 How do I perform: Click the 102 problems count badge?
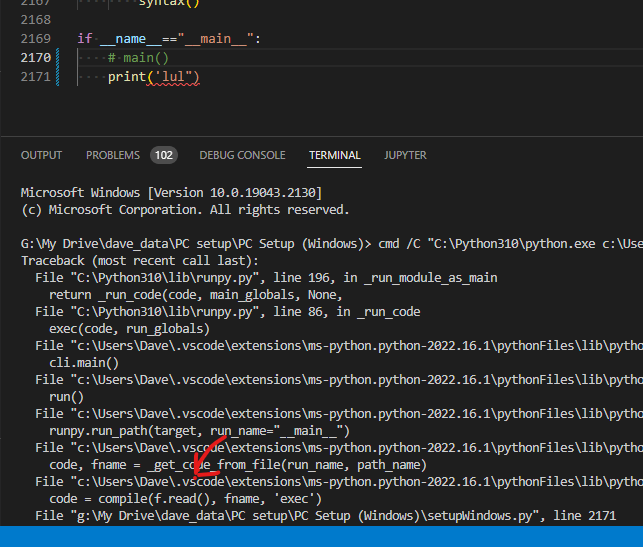coord(164,155)
